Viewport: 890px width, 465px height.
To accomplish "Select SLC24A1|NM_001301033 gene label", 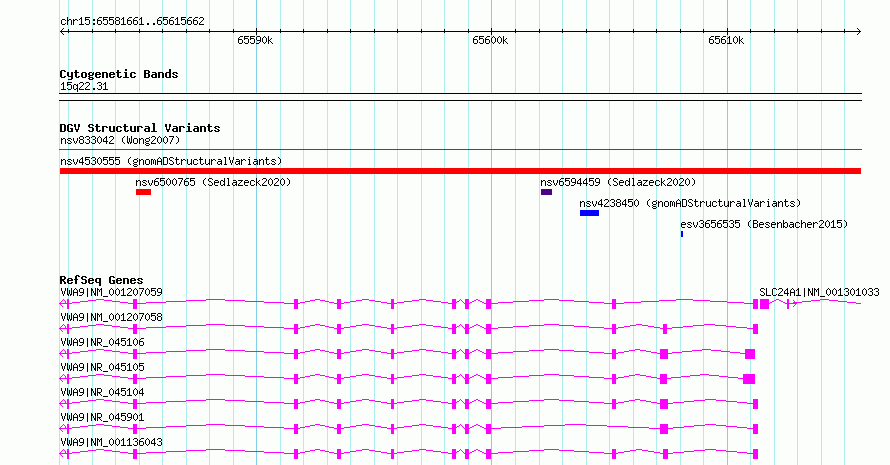I will click(x=819, y=292).
